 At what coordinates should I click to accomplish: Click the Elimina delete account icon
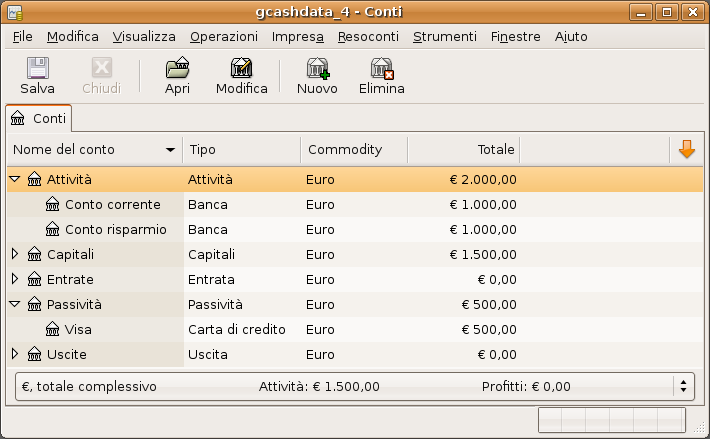coord(381,68)
